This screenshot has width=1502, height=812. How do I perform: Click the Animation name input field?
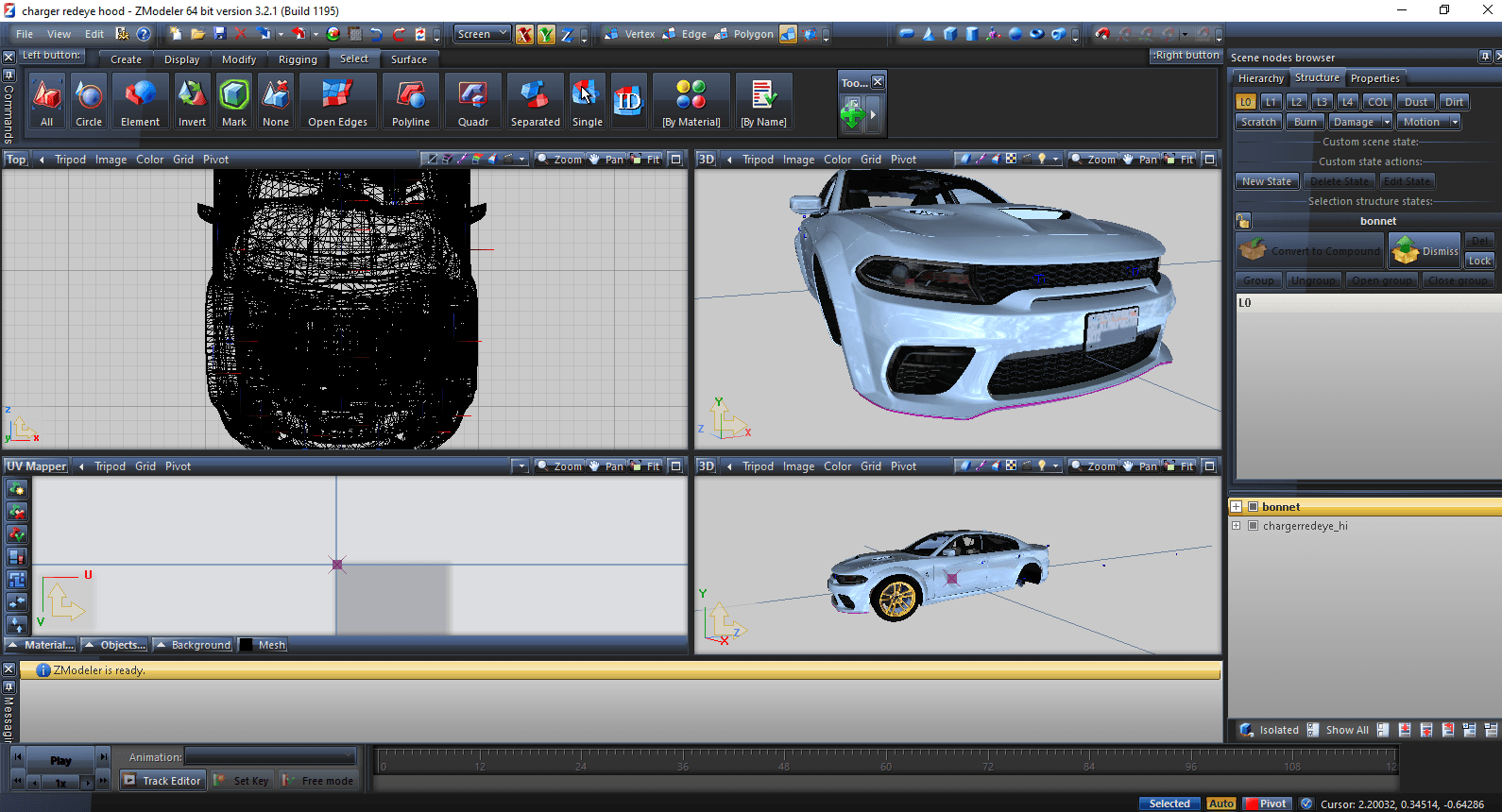tap(270, 756)
